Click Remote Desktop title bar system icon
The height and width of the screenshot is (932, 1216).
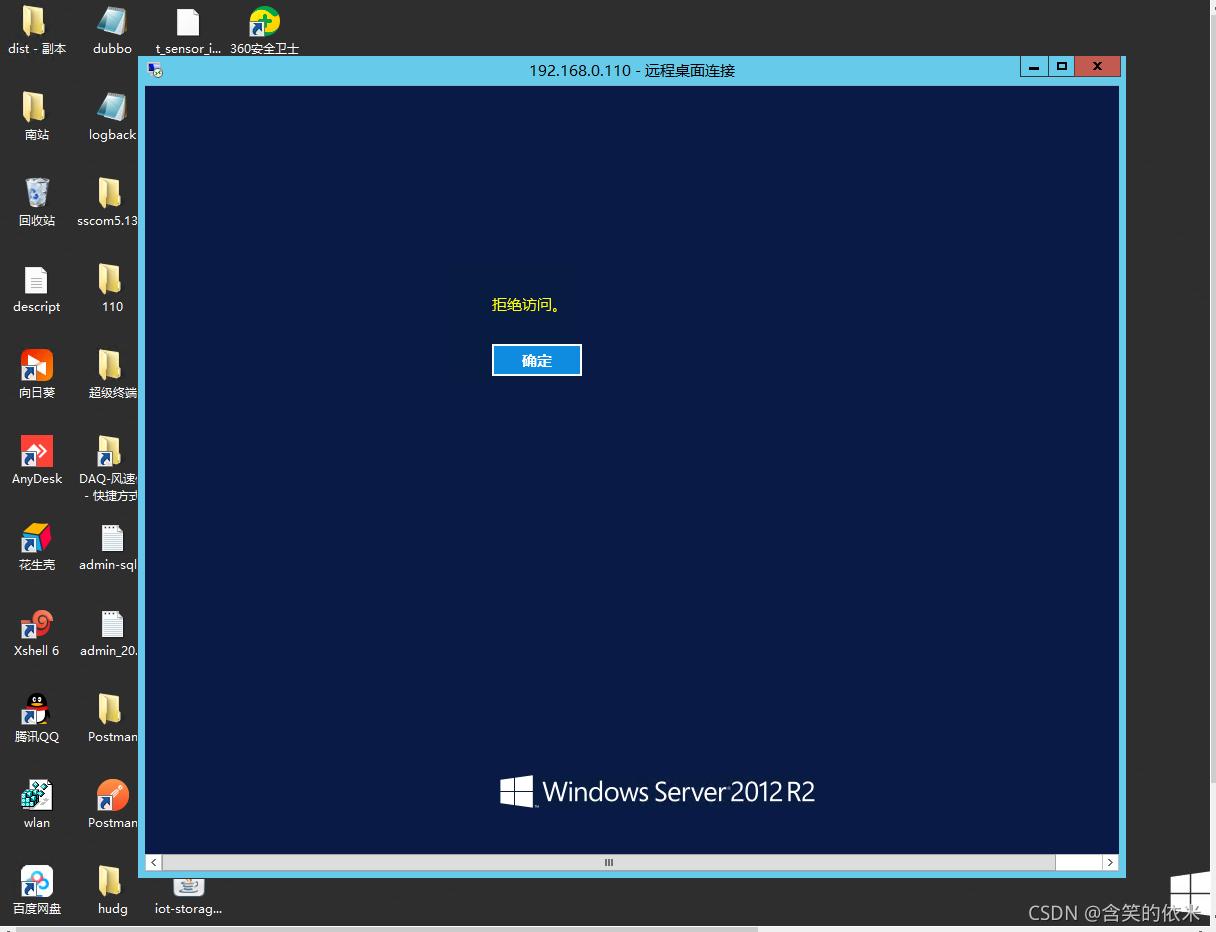155,70
